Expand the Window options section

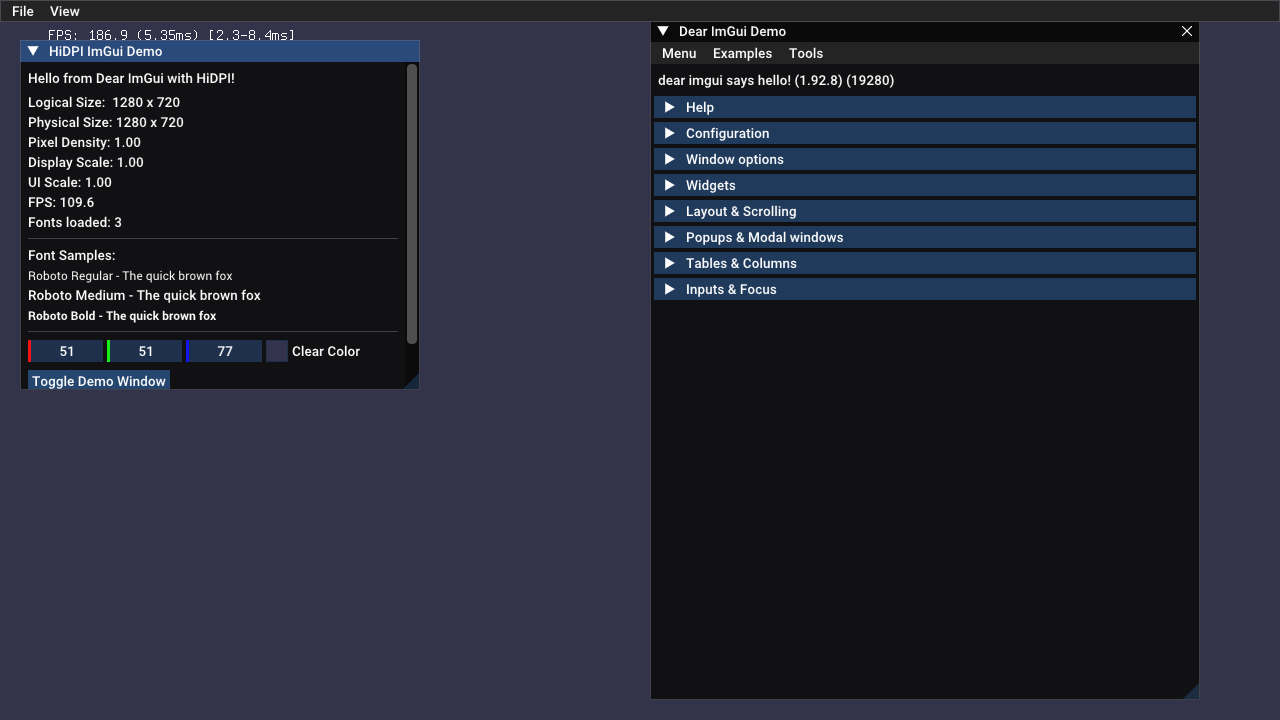pos(925,159)
